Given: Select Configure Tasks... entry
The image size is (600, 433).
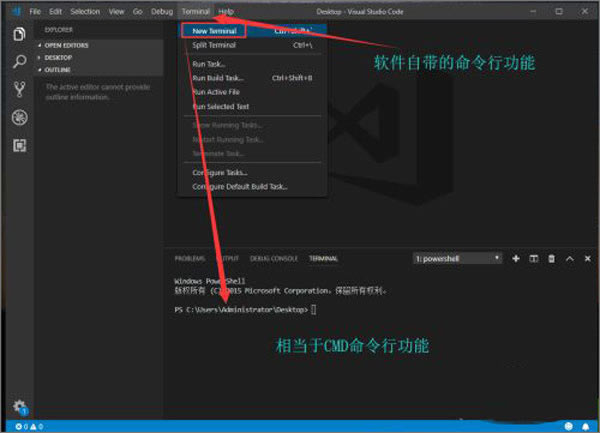Looking at the screenshot, I should click(x=254, y=173).
